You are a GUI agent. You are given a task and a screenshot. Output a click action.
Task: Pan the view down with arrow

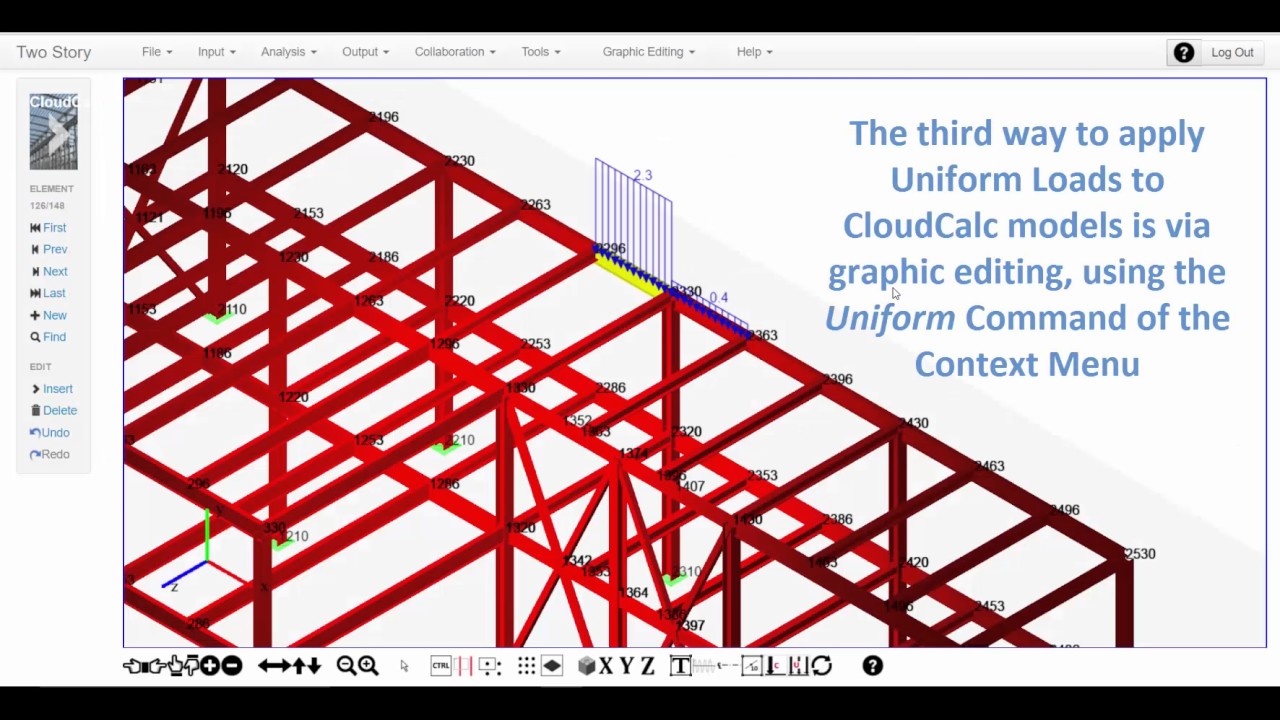pos(314,666)
